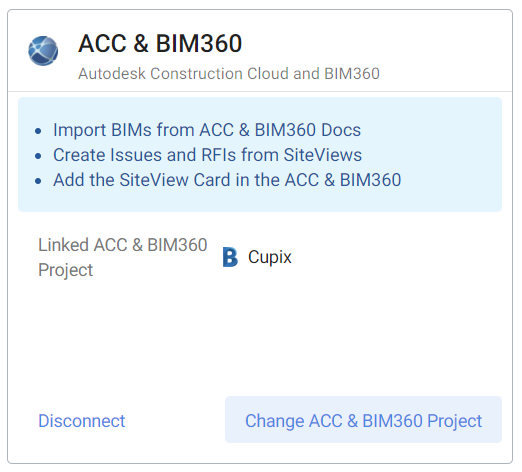
Task: Click the Autodesk Construction Cloud and BIM360 subtitle
Action: tap(229, 74)
